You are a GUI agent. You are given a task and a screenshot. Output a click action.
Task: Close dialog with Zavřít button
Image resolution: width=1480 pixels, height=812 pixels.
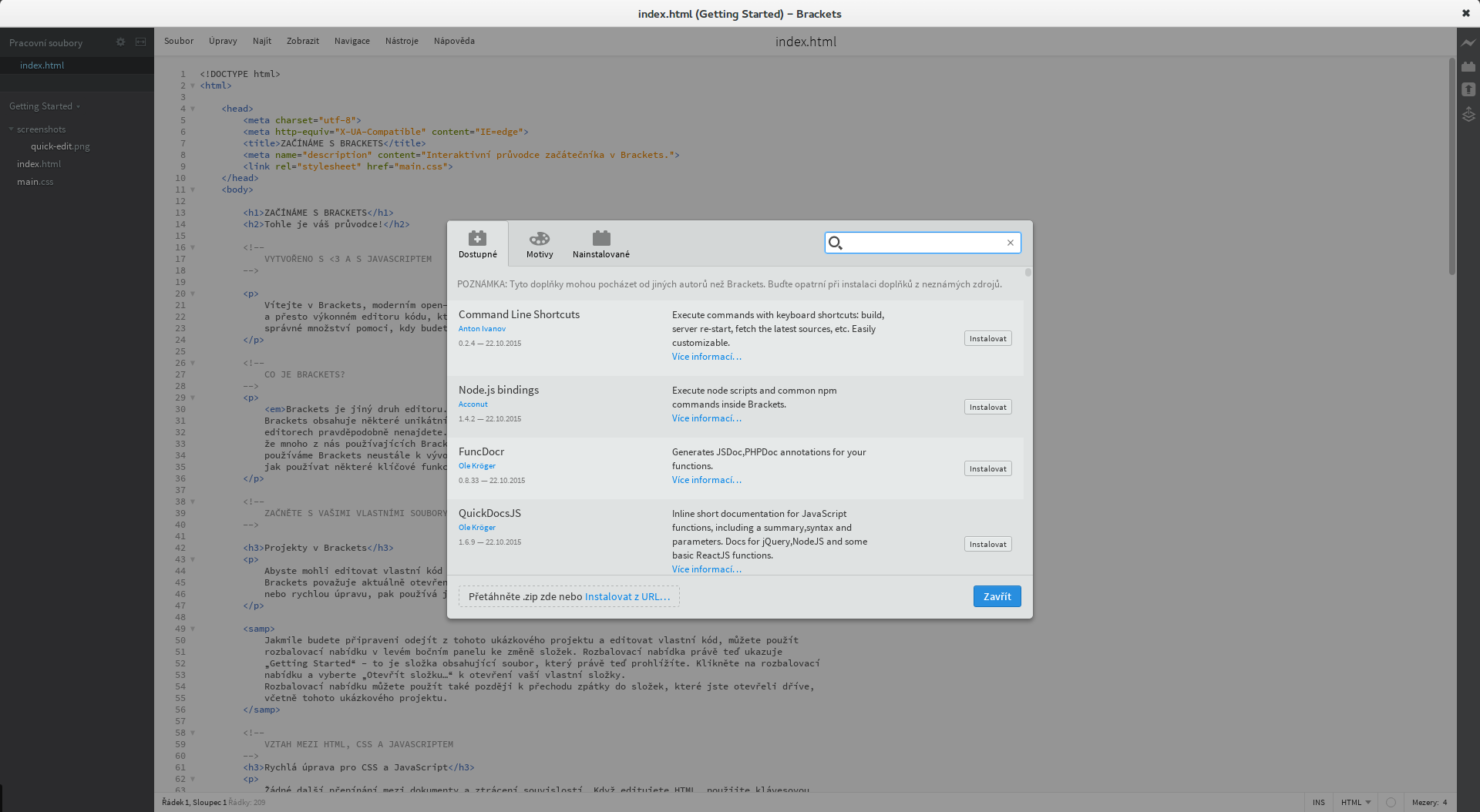997,596
